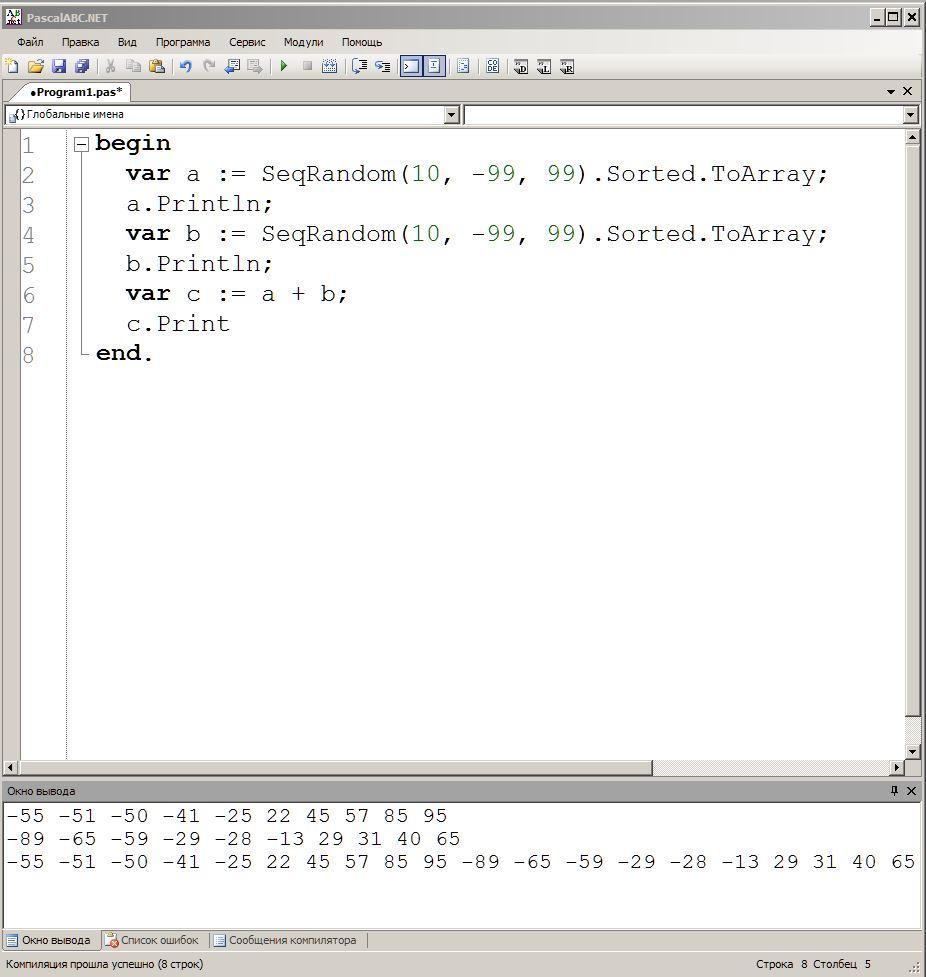Click the Paste clipboard icon
Screen dimensions: 926x977
click(x=157, y=66)
